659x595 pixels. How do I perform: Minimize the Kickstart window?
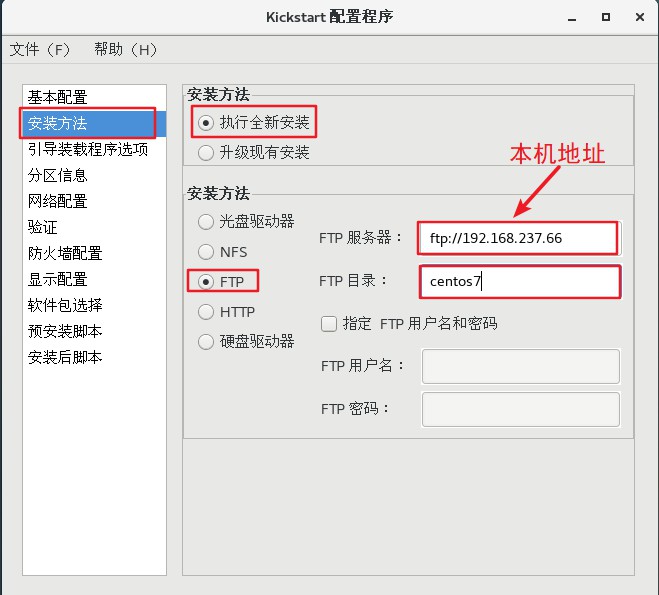tap(572, 18)
